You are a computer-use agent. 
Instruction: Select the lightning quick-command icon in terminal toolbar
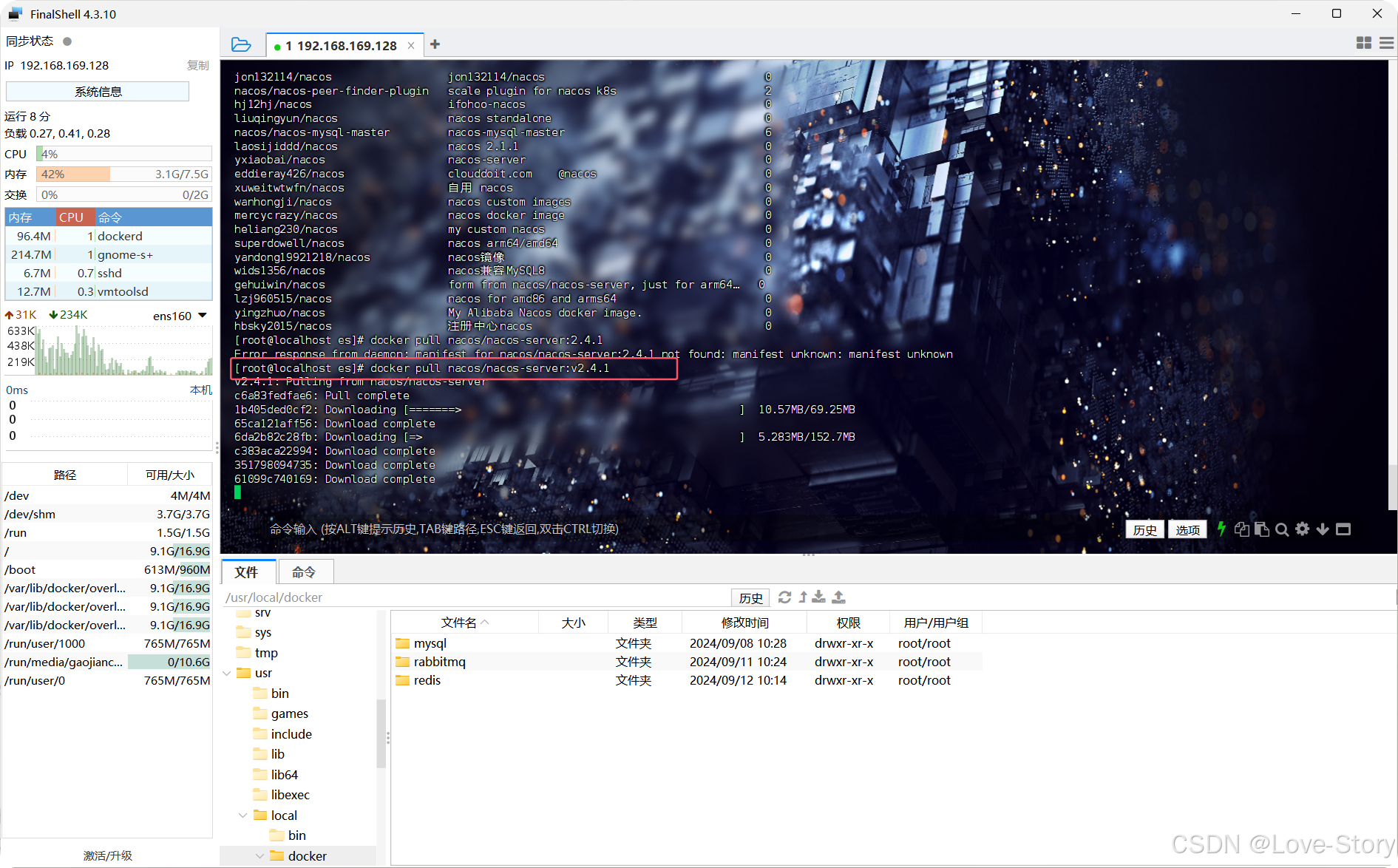point(1221,529)
